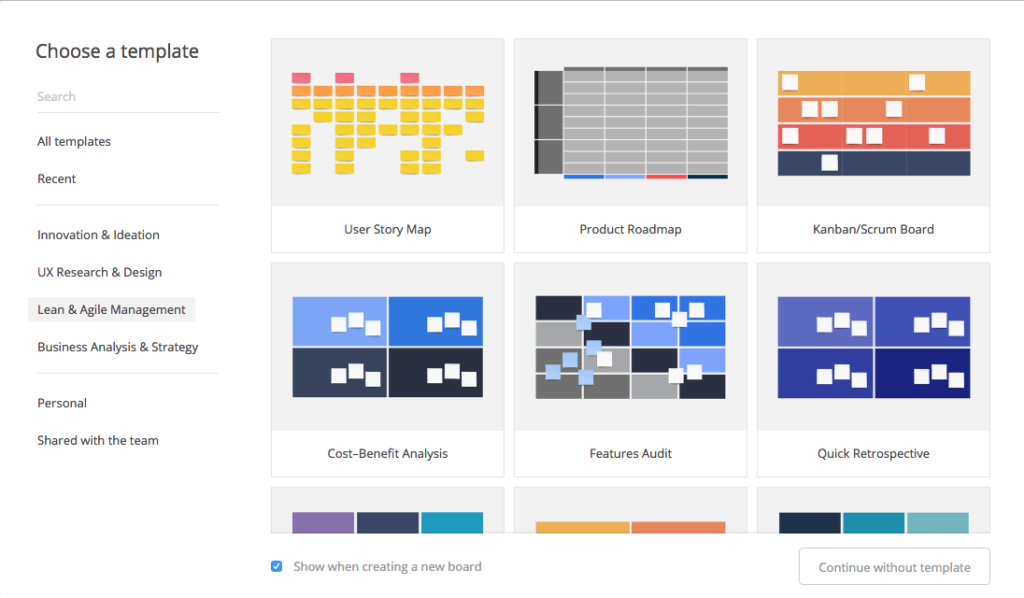The height and width of the screenshot is (598, 1024).
Task: Choose the Quick Retrospective template
Action: 873,370
